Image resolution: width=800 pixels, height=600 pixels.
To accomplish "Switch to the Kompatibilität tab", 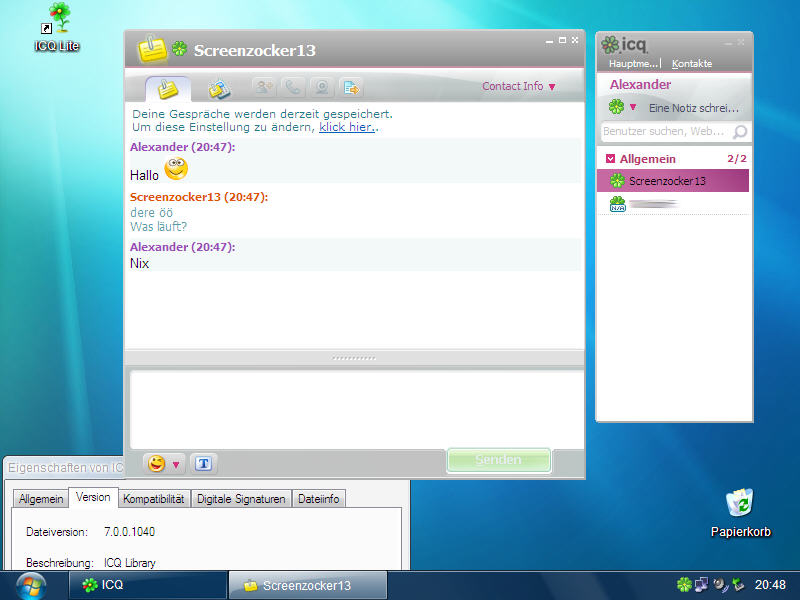I will point(154,498).
